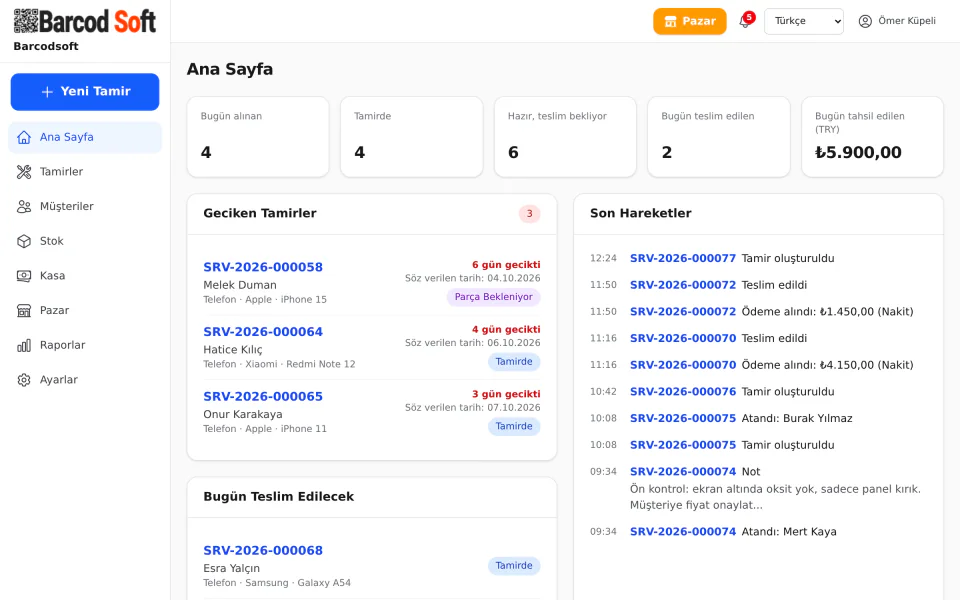Click the Bugün tahsil edilen ₺5.900,00 card
The height and width of the screenshot is (600, 960).
pyautogui.click(x=872, y=137)
